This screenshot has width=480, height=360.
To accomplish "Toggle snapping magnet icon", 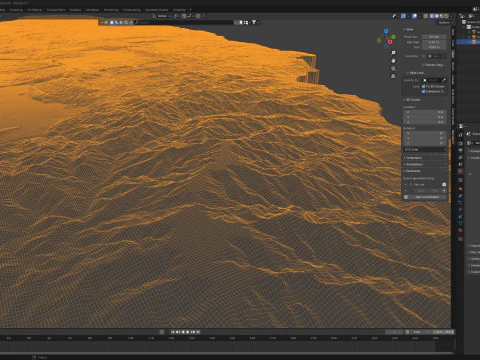I will (183, 16).
